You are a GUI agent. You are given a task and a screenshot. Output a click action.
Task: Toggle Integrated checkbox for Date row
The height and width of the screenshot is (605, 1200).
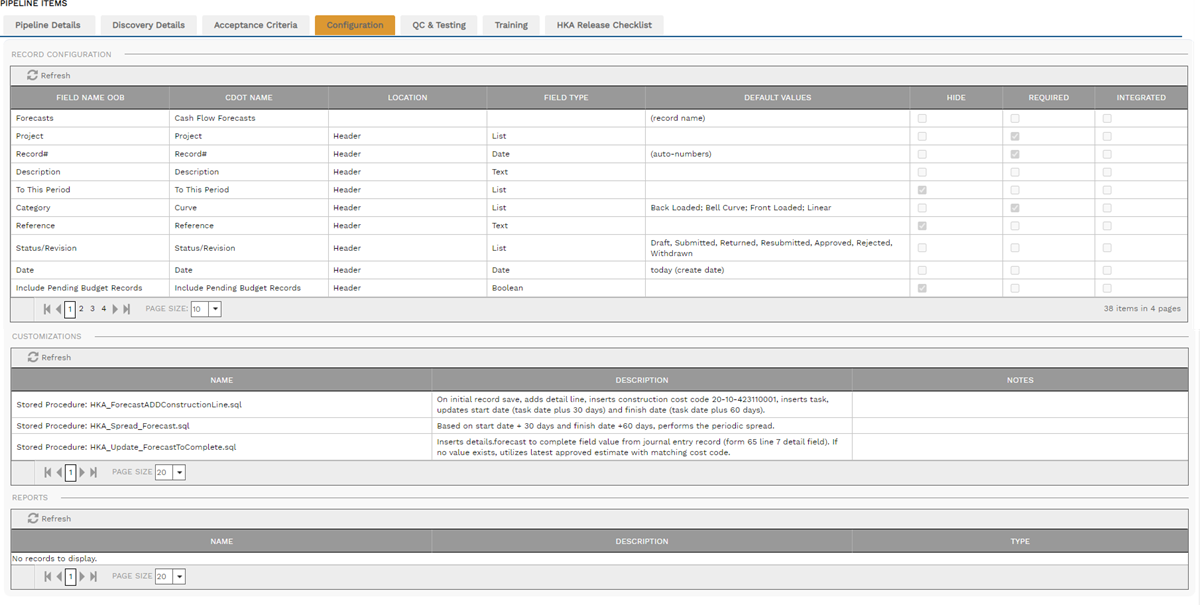pyautogui.click(x=1107, y=270)
